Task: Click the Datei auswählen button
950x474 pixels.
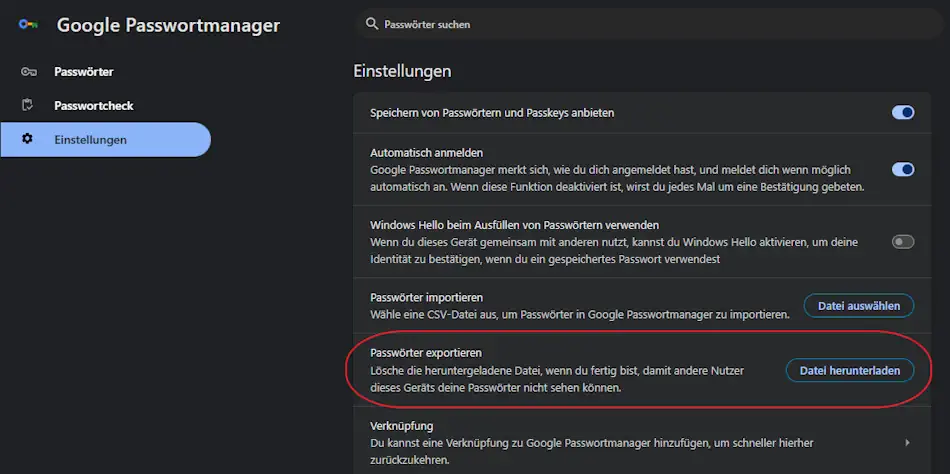Action: pos(859,306)
